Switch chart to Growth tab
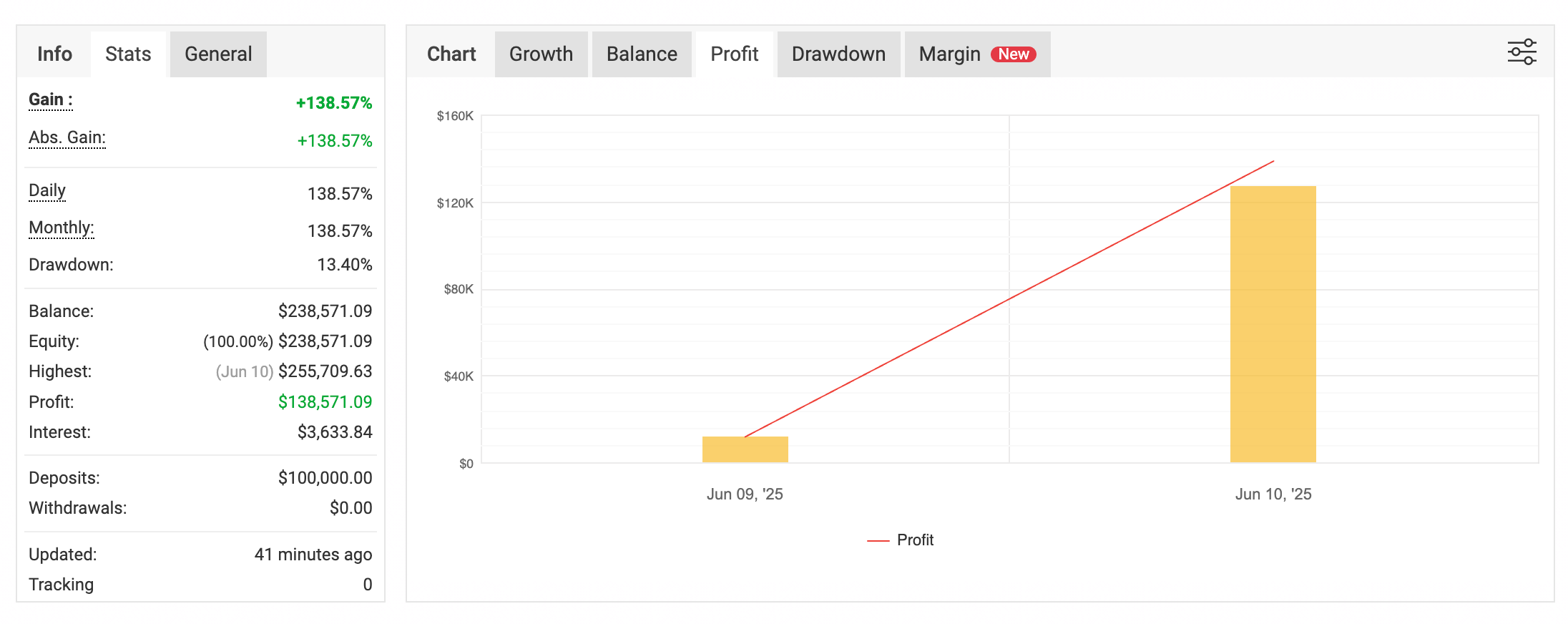 tap(541, 54)
